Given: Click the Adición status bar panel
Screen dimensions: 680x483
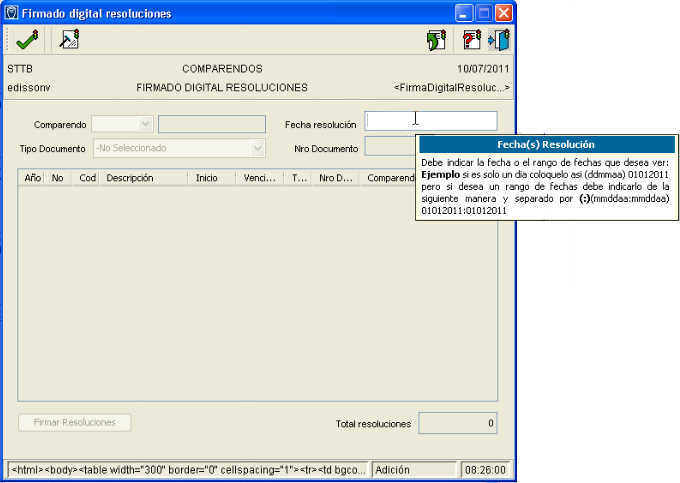Looking at the screenshot, I should coord(413,468).
